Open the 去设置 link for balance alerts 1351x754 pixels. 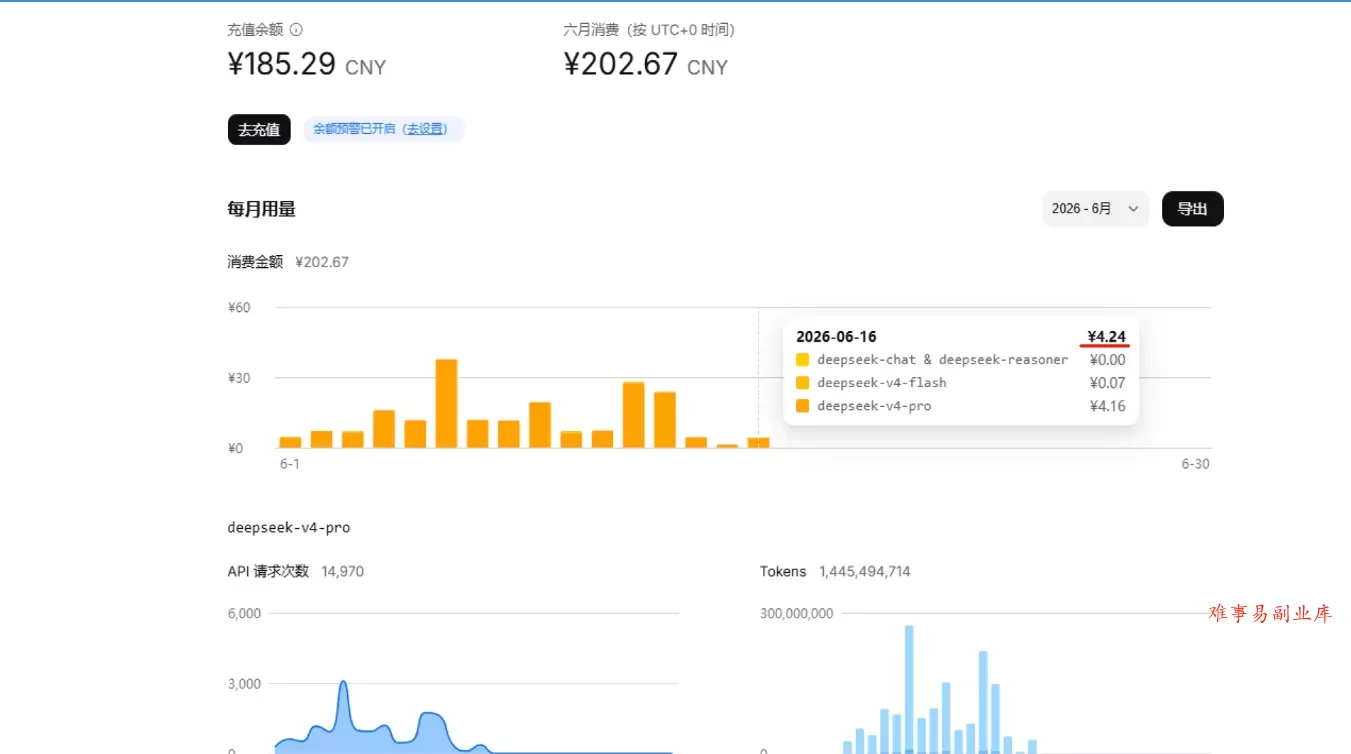[425, 129]
